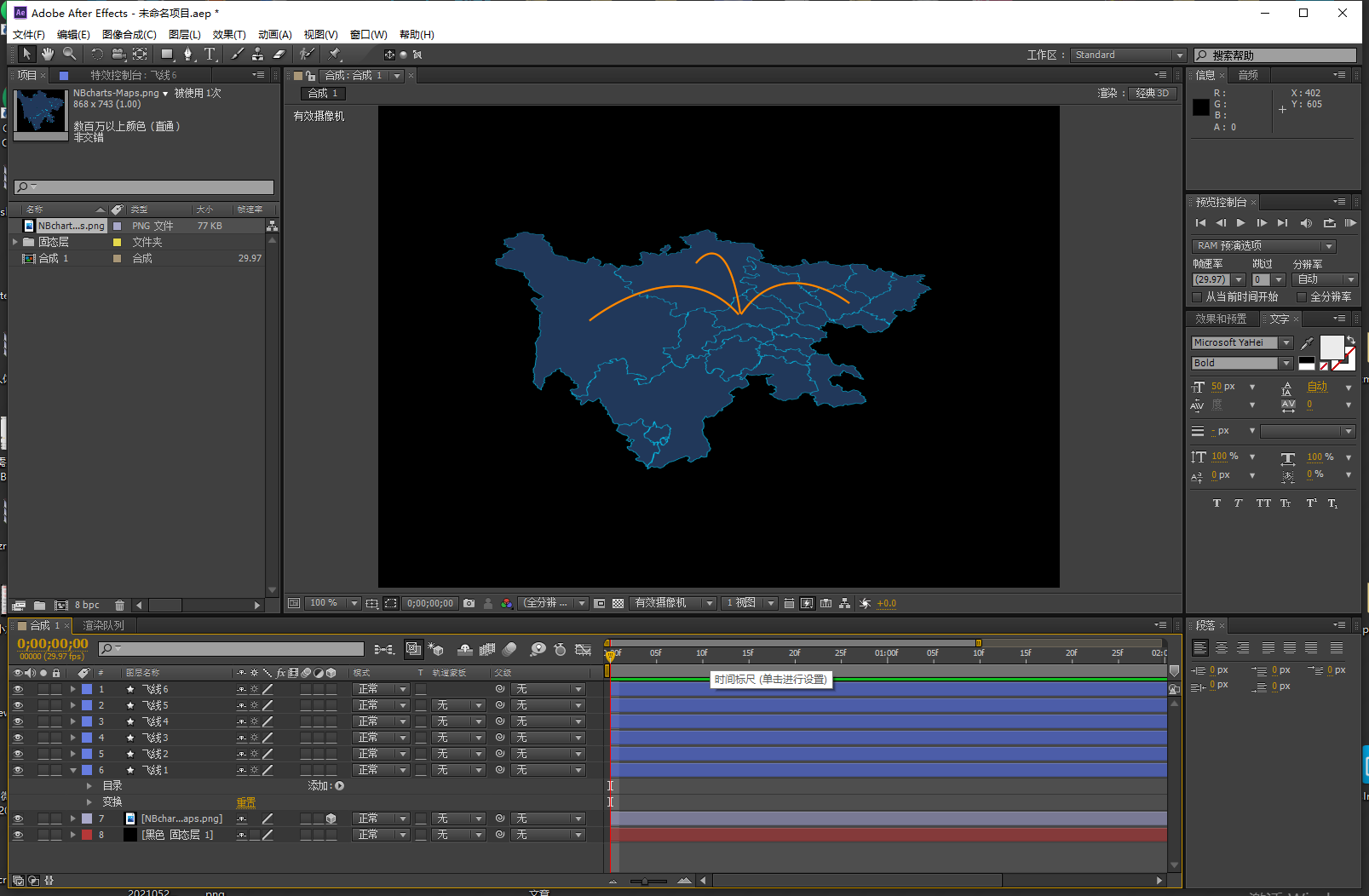Select the Horizontal Type tool
The height and width of the screenshot is (896, 1369).
point(210,55)
